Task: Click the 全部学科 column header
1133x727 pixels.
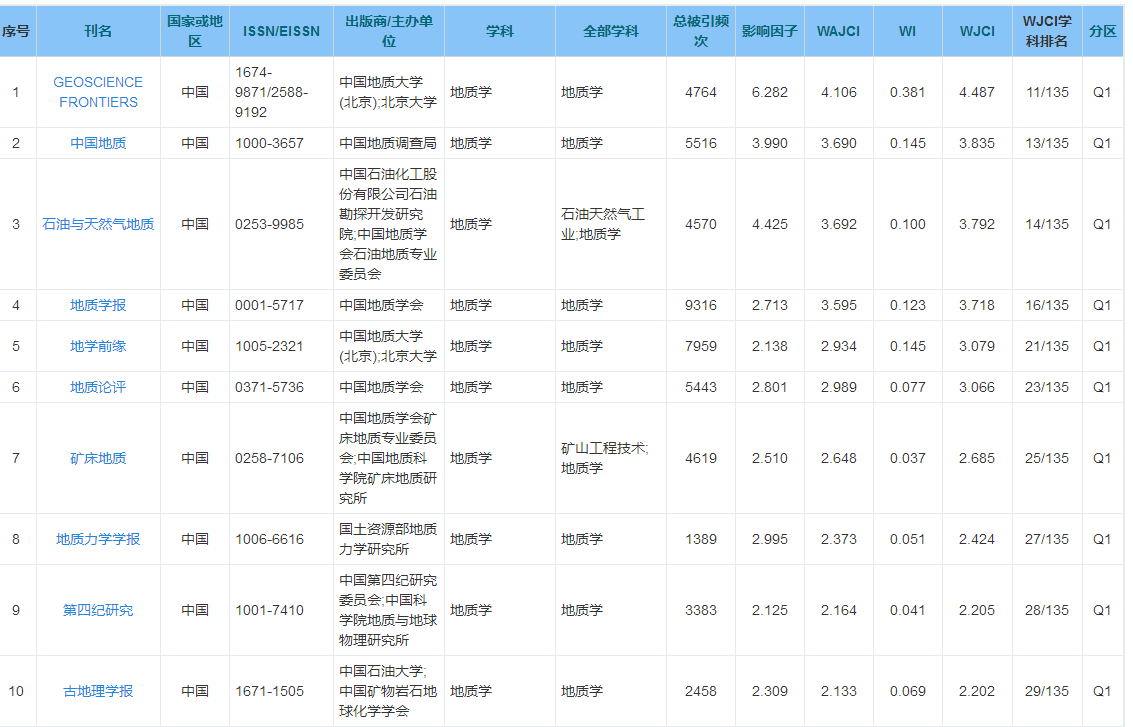Action: click(x=611, y=31)
